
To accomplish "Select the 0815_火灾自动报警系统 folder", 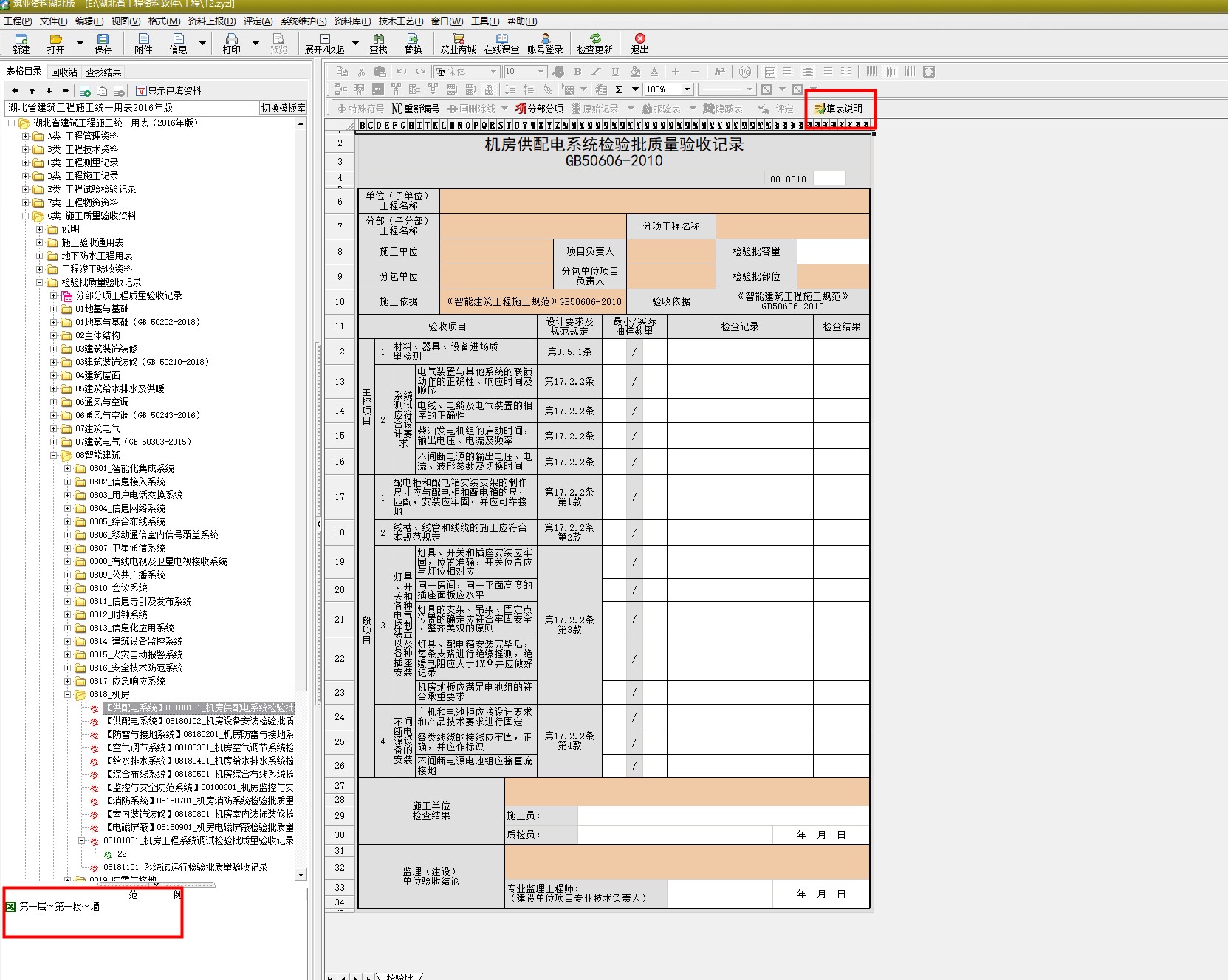I will click(x=136, y=654).
